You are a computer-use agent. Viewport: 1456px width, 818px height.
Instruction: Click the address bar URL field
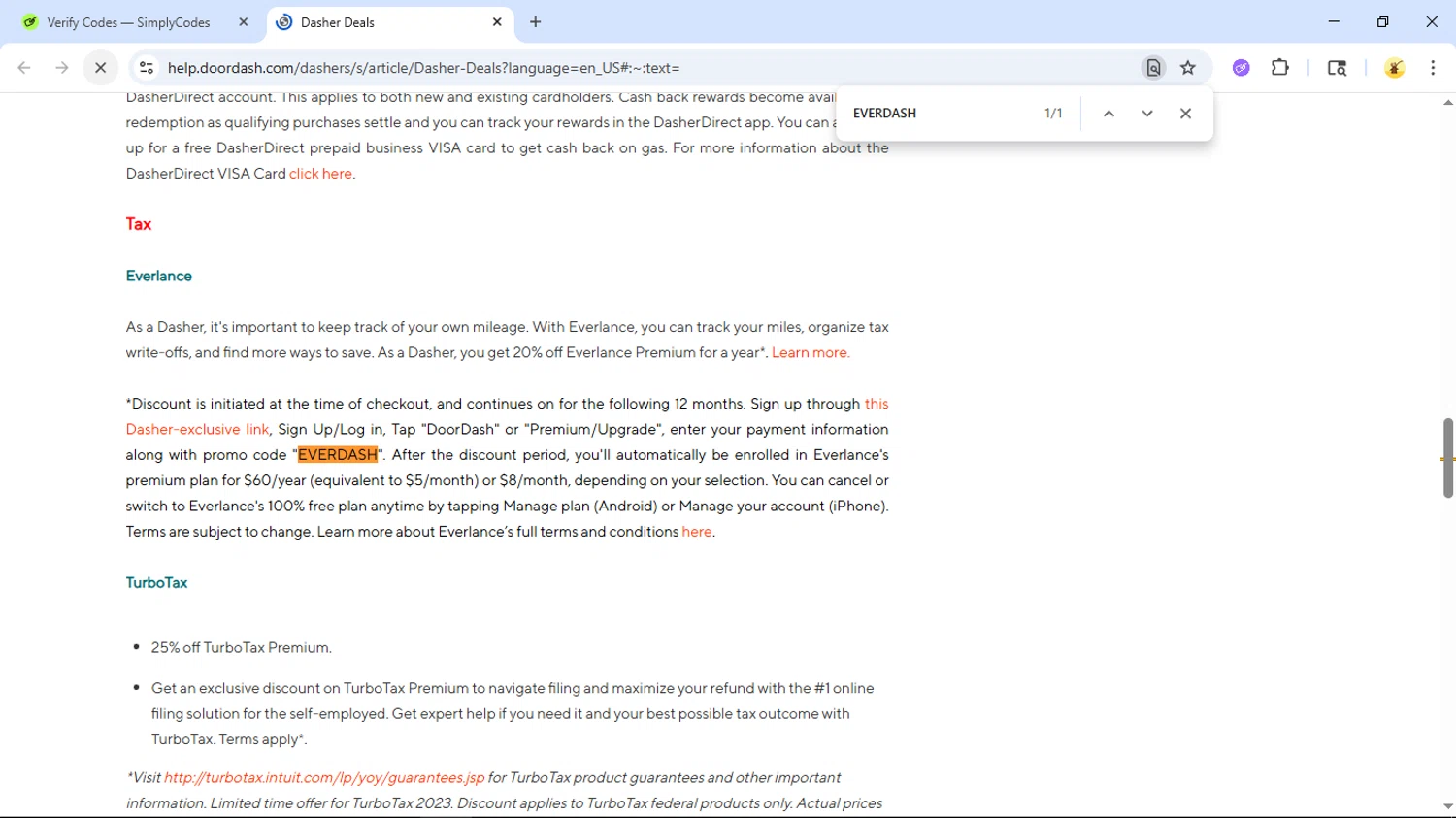click(641, 68)
